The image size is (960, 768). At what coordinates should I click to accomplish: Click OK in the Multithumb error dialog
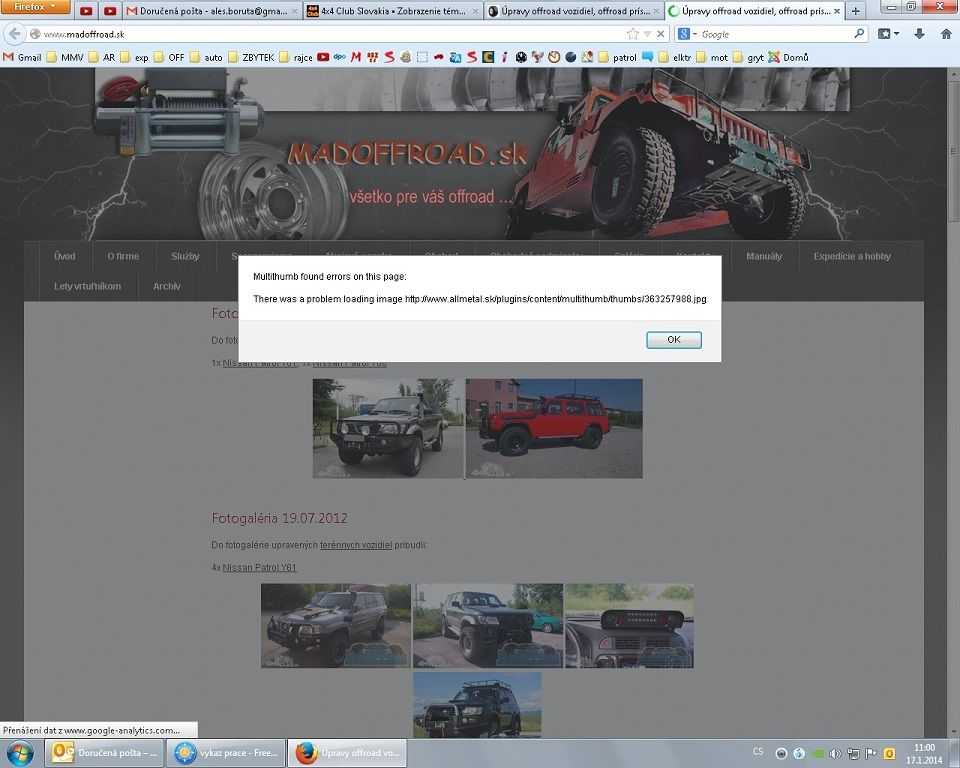point(673,340)
